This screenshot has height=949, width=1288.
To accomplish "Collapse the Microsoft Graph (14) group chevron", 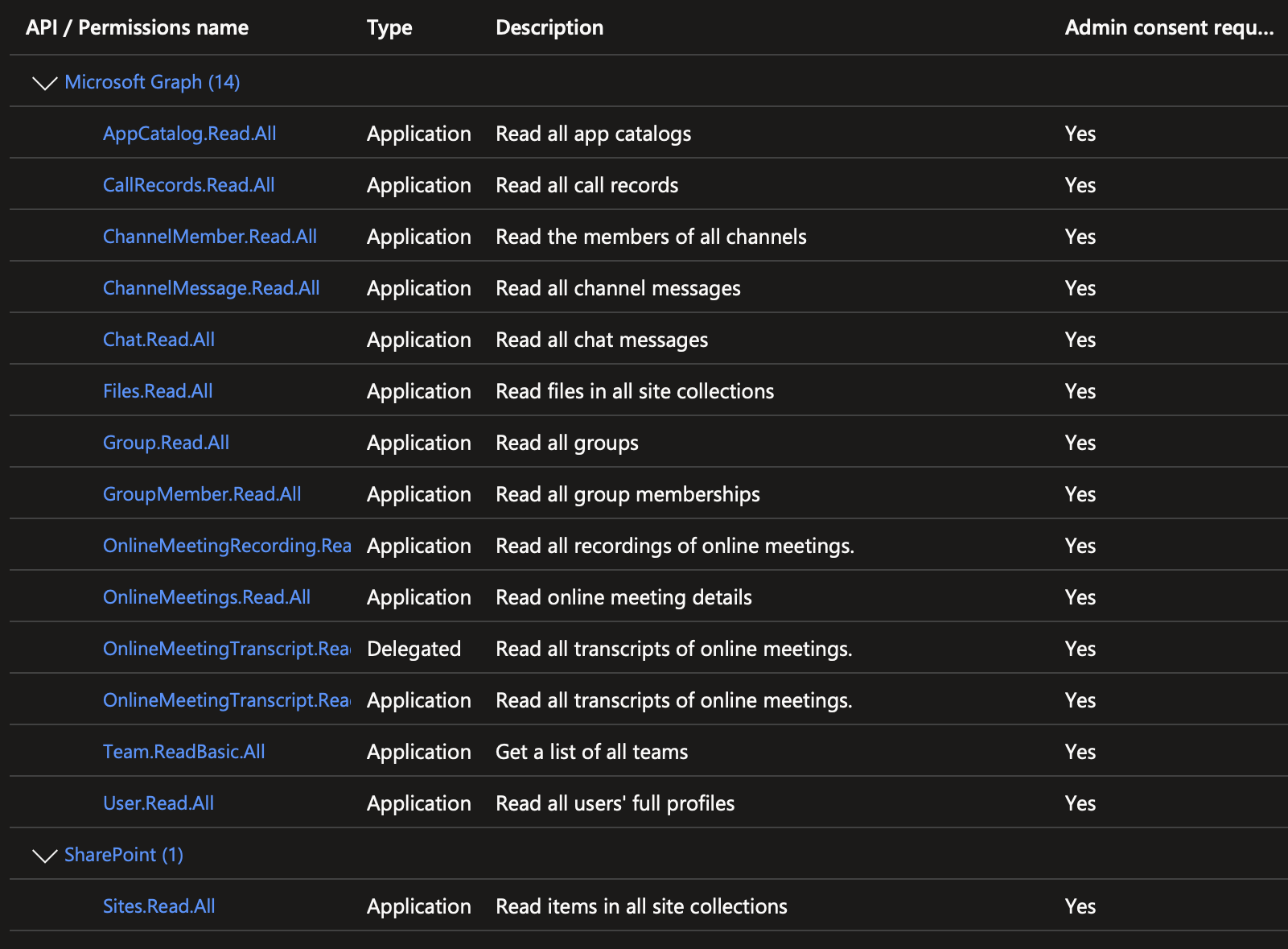I will tap(44, 83).
